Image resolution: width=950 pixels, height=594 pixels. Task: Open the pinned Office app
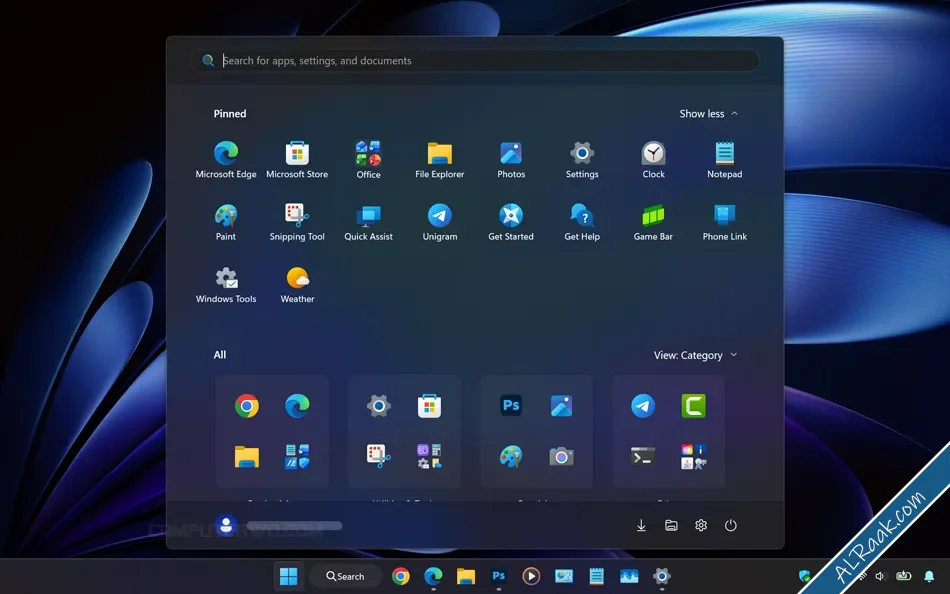(x=368, y=159)
